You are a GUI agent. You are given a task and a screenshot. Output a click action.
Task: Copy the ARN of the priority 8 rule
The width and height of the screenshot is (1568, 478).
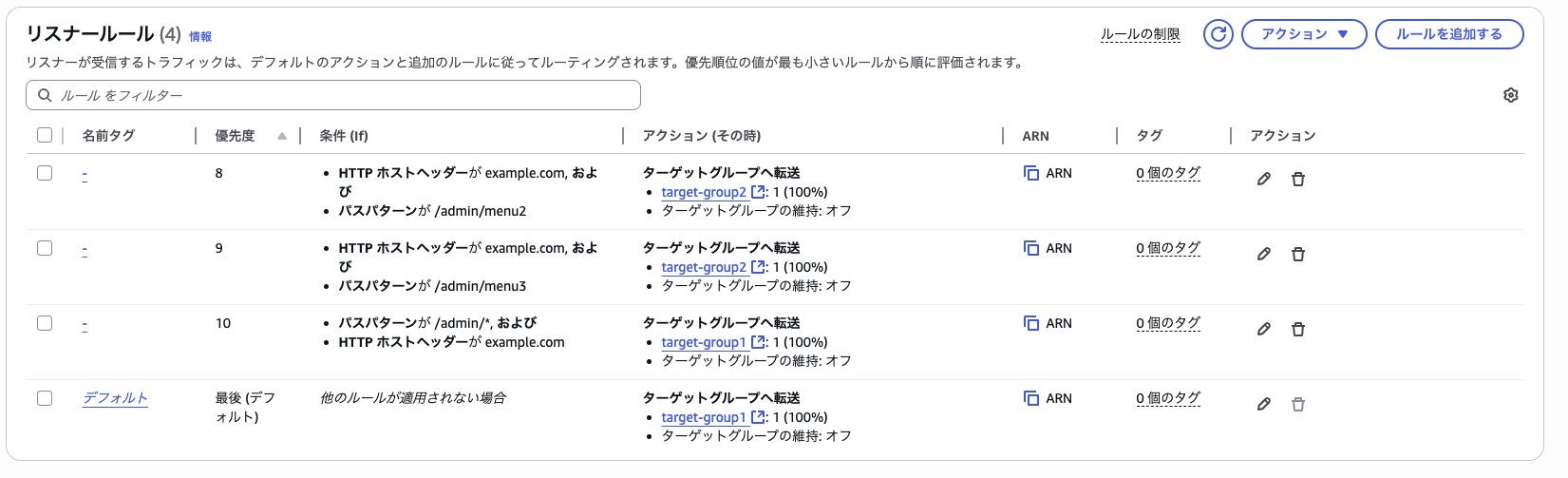coord(1030,173)
